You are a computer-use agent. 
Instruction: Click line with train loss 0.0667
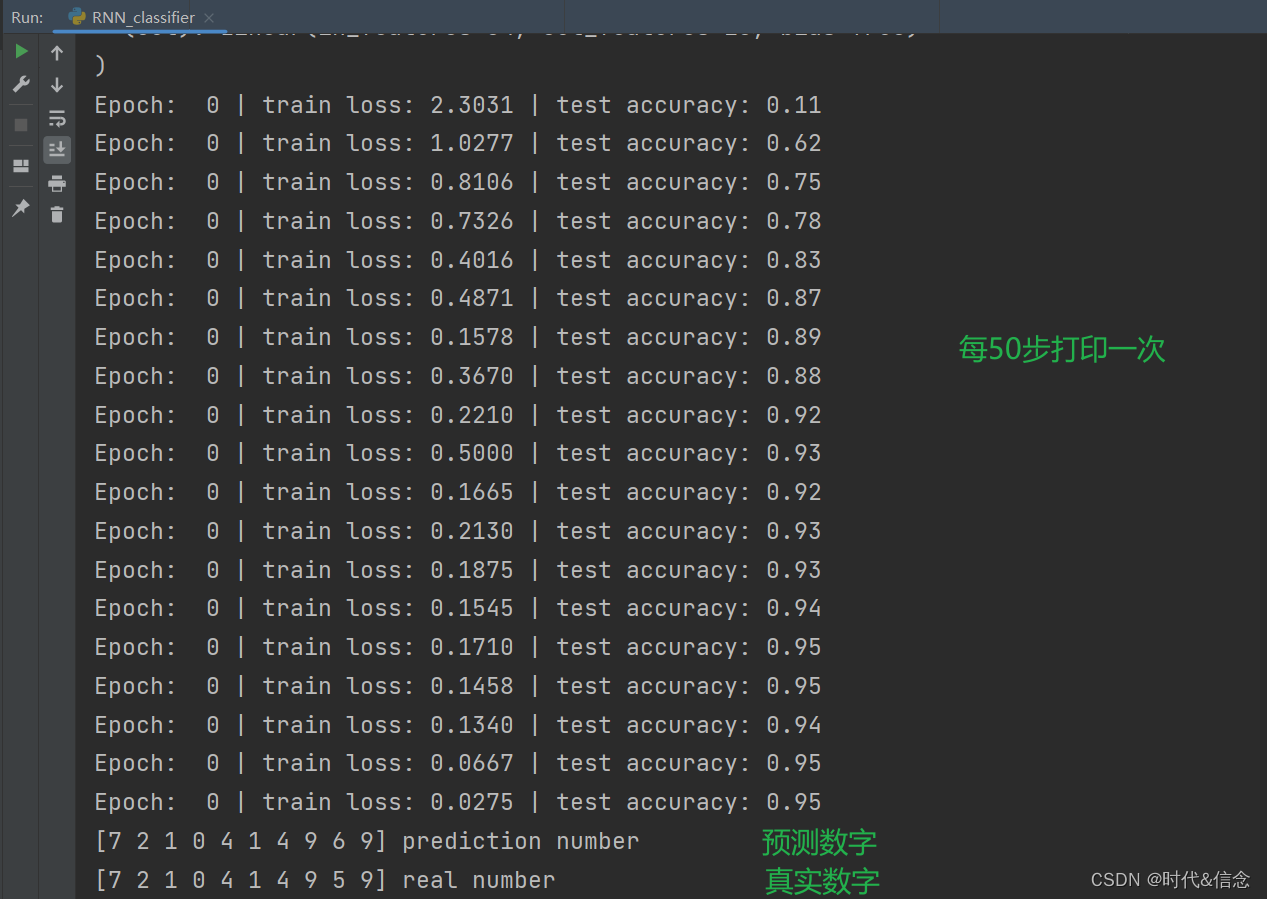click(458, 764)
